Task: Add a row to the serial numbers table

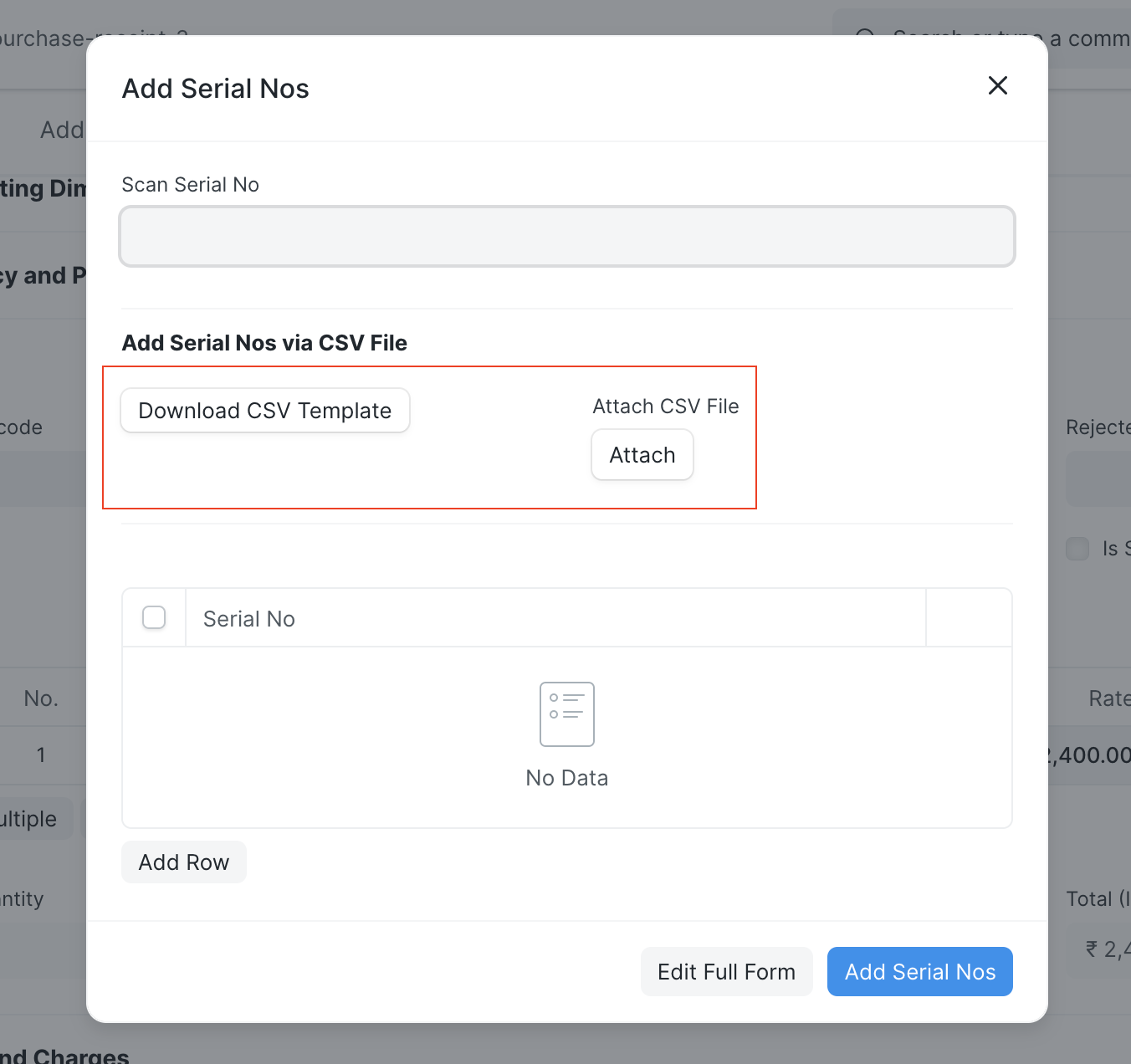Action: pos(183,862)
